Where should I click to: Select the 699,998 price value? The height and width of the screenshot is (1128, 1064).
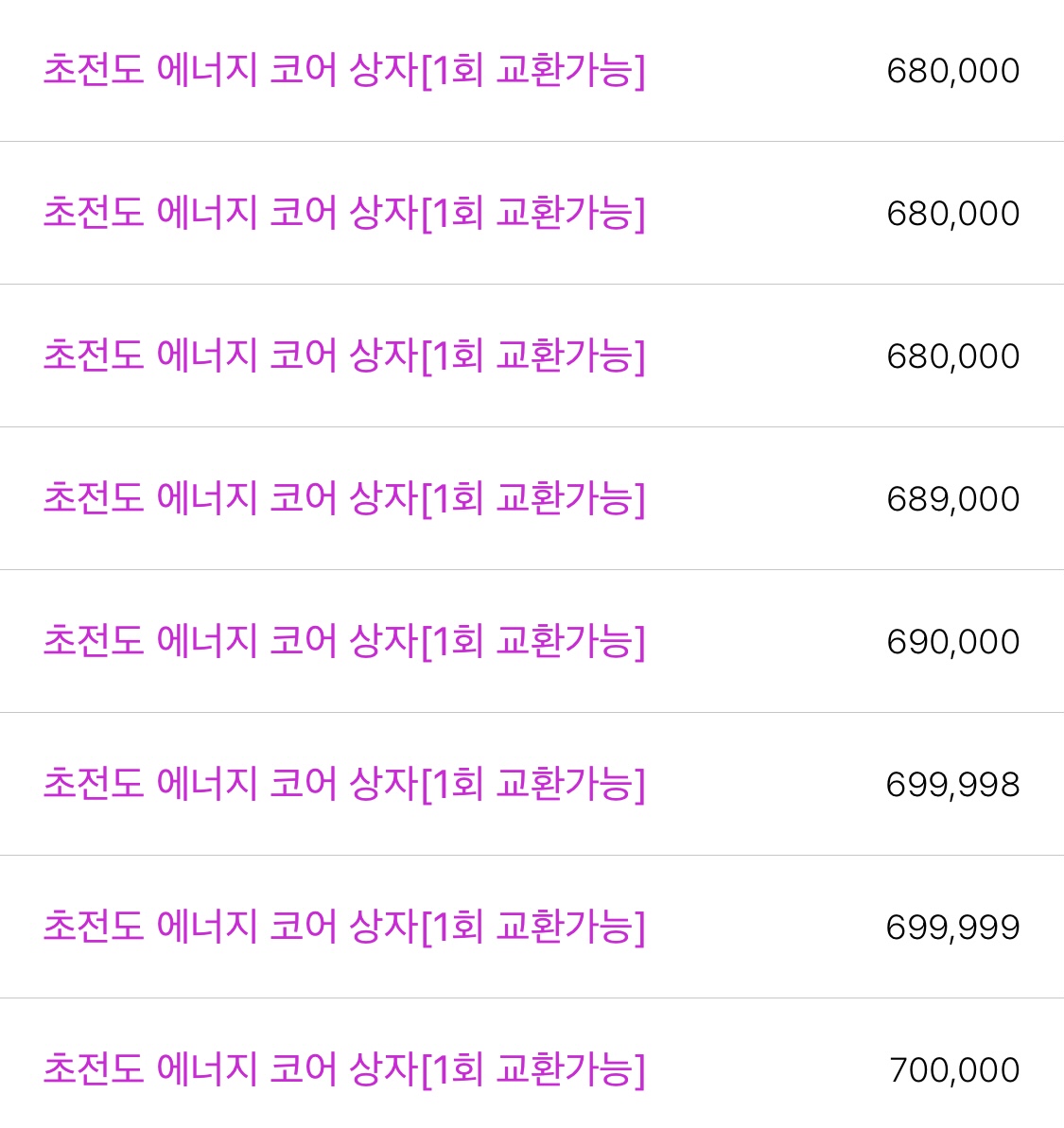[952, 785]
